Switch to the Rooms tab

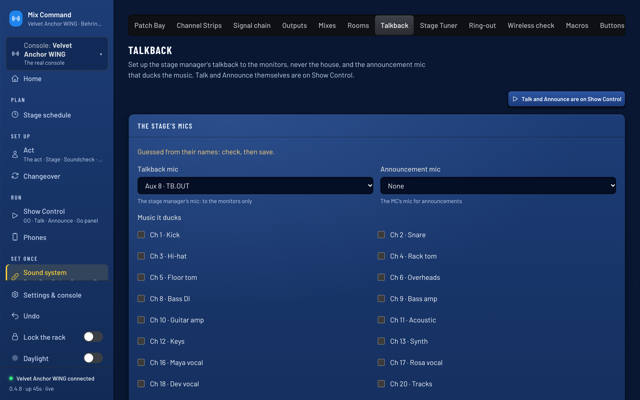click(358, 25)
